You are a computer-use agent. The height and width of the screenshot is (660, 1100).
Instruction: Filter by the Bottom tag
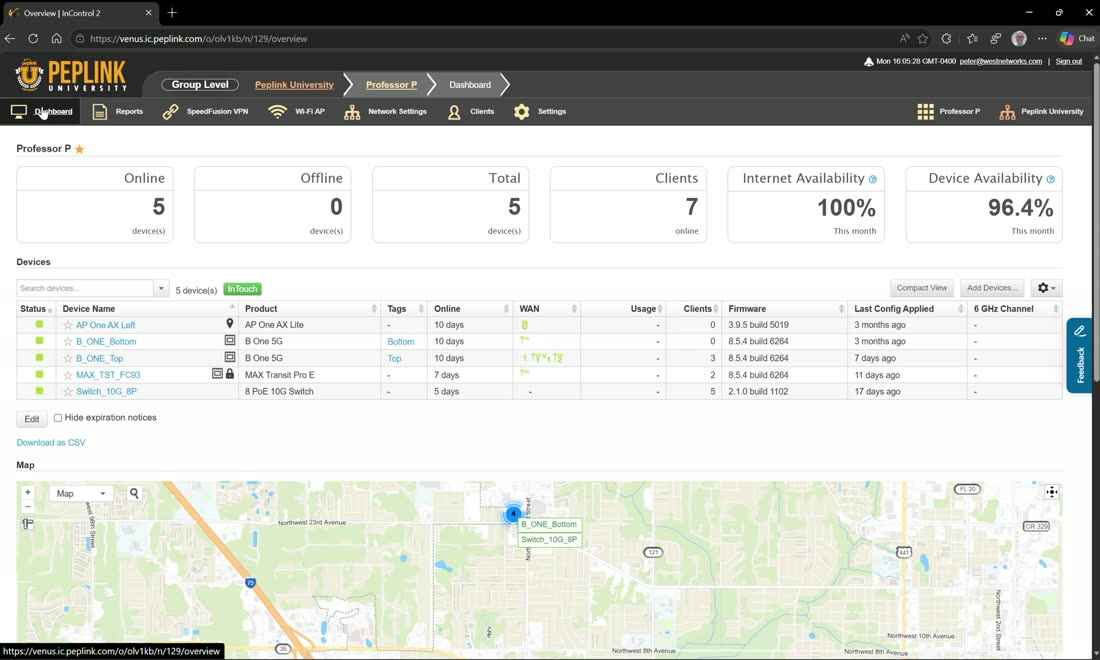click(401, 342)
